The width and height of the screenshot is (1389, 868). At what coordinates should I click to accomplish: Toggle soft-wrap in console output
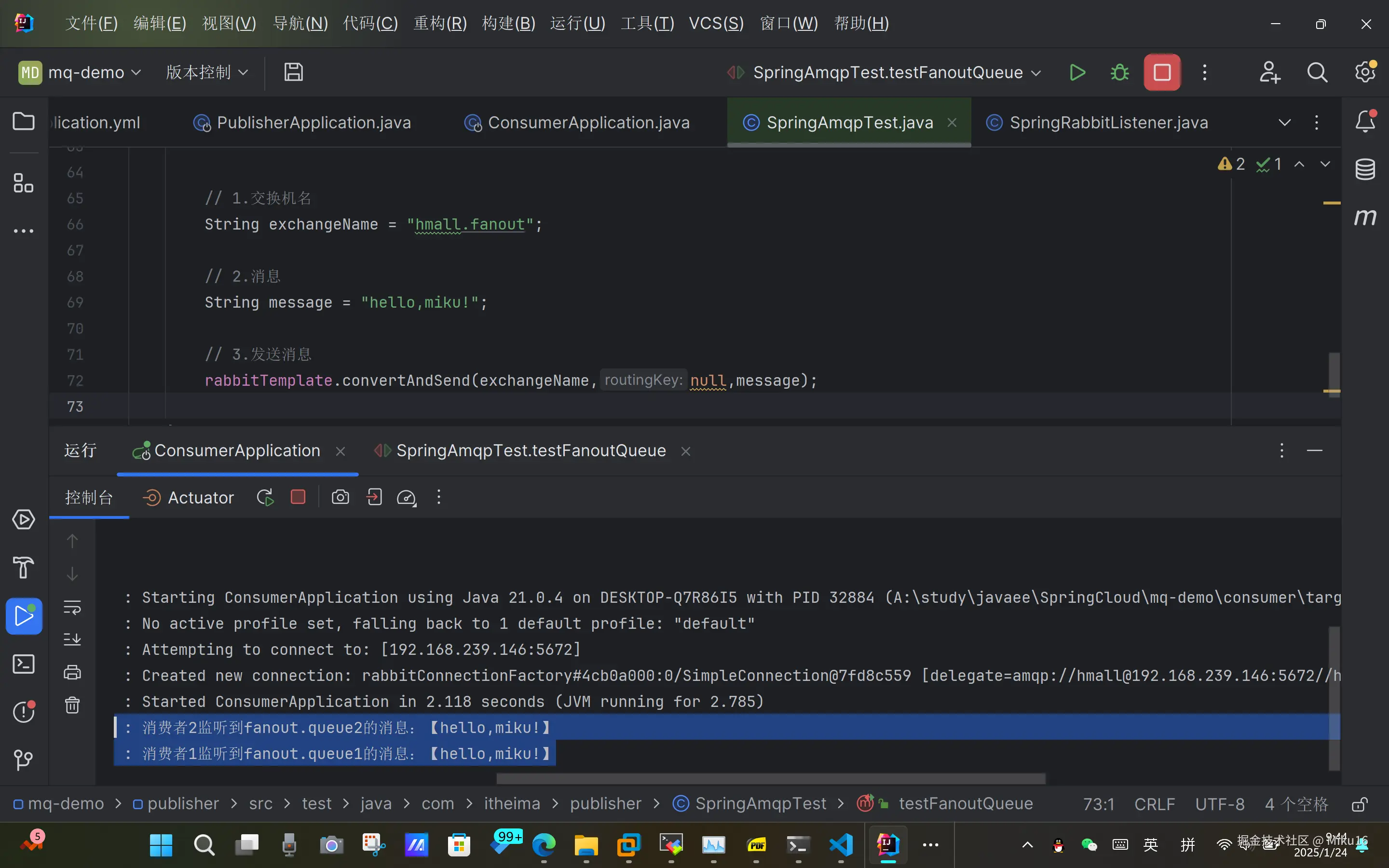pos(72,607)
